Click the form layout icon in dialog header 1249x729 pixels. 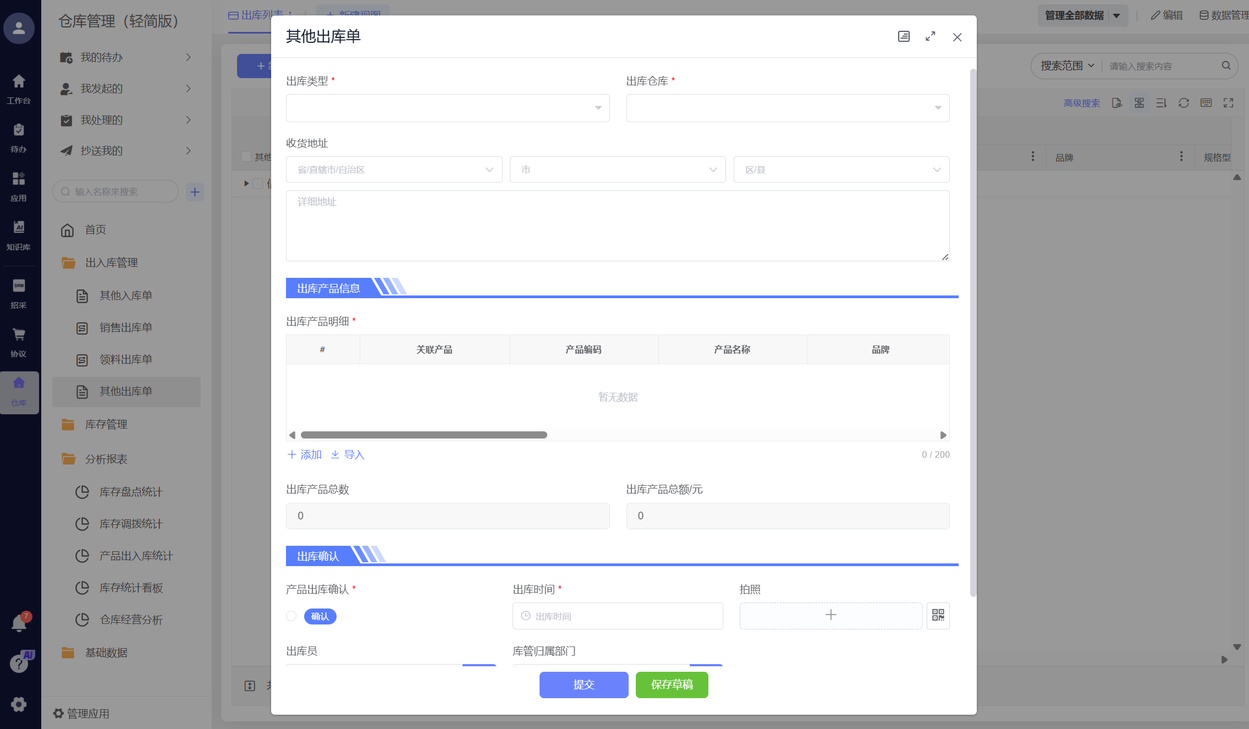pos(903,37)
